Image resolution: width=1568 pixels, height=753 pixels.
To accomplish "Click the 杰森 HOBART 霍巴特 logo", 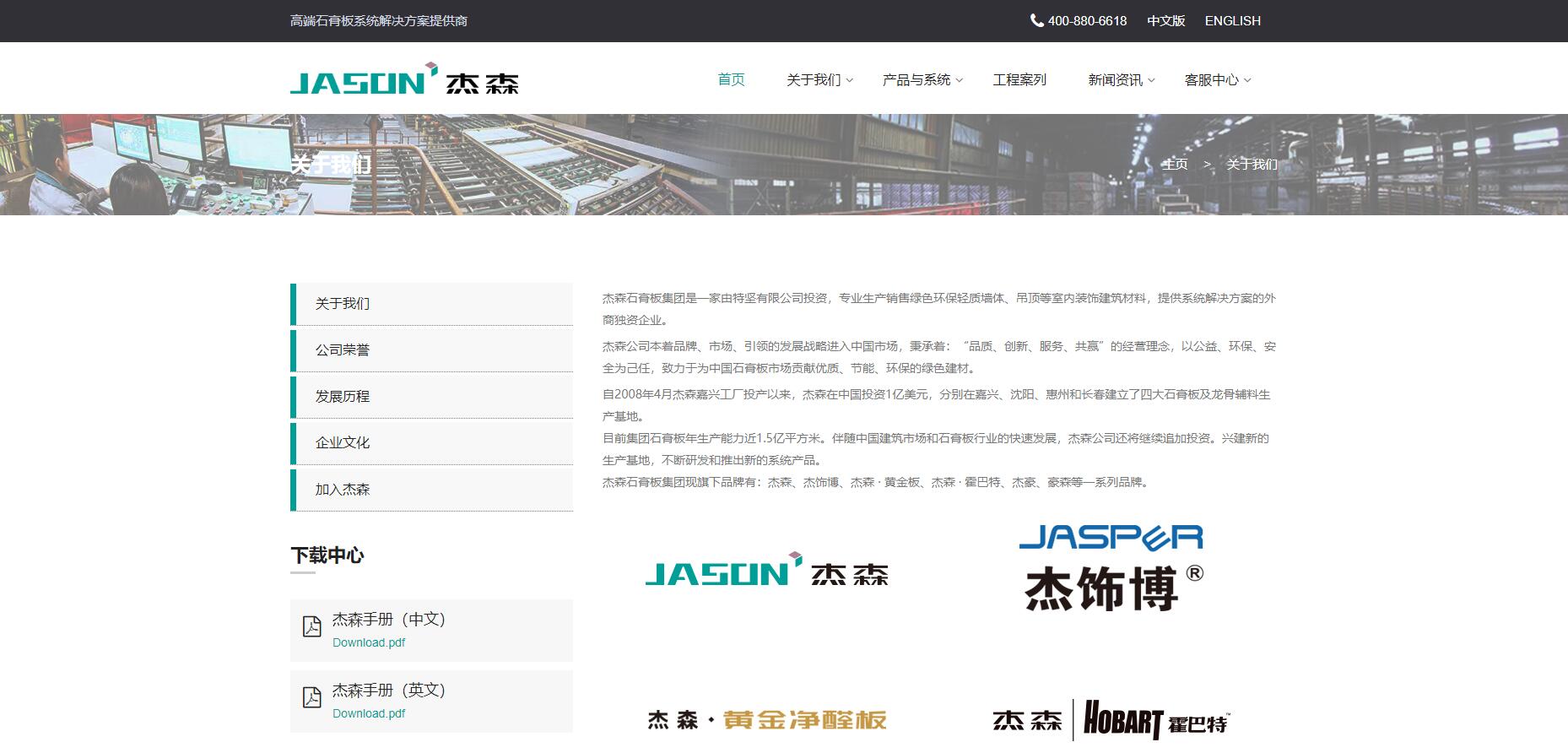I will [1111, 720].
